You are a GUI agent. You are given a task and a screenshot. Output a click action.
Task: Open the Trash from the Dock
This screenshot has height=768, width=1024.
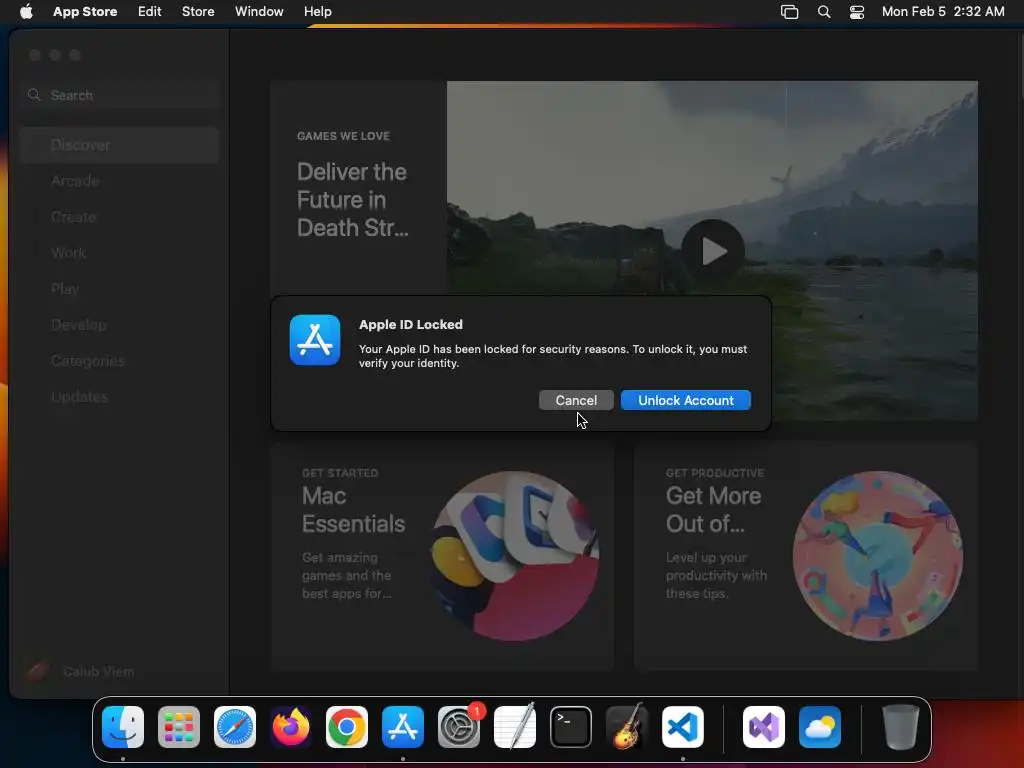tap(901, 727)
